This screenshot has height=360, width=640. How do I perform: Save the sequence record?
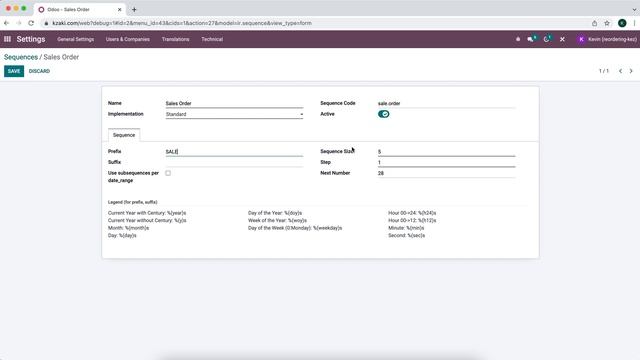(x=14, y=71)
